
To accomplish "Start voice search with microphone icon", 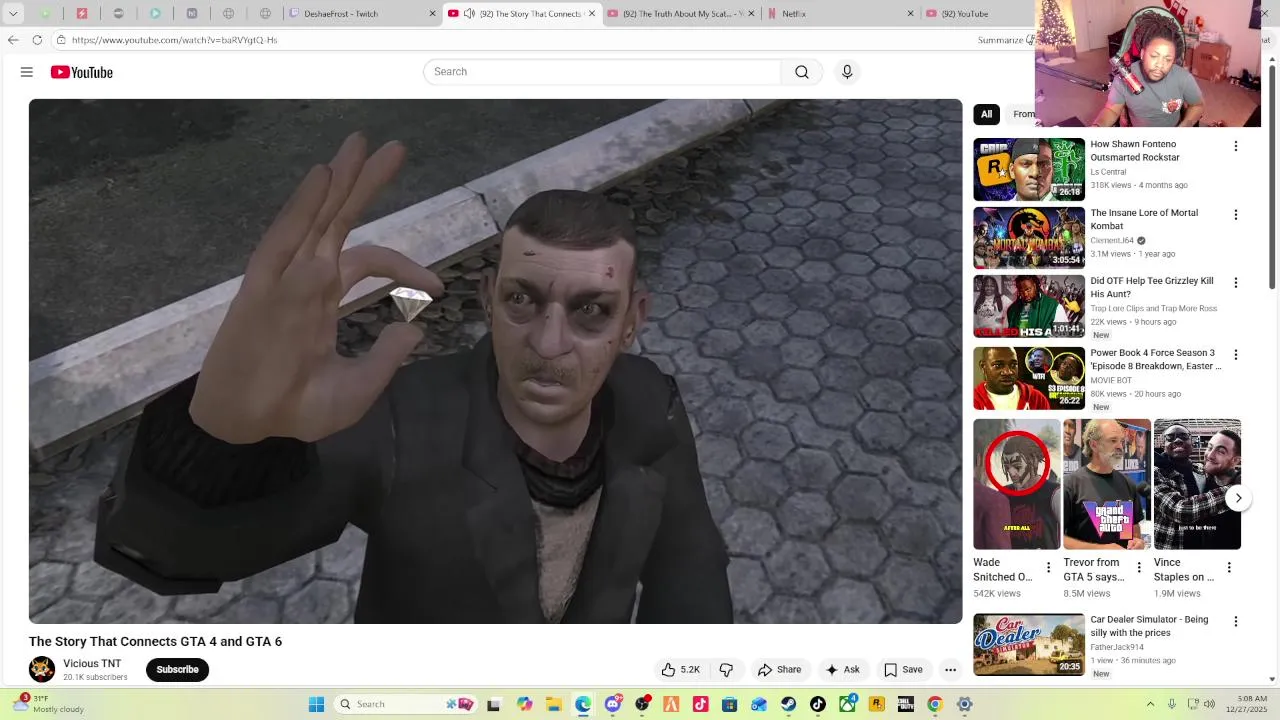I will coord(847,72).
